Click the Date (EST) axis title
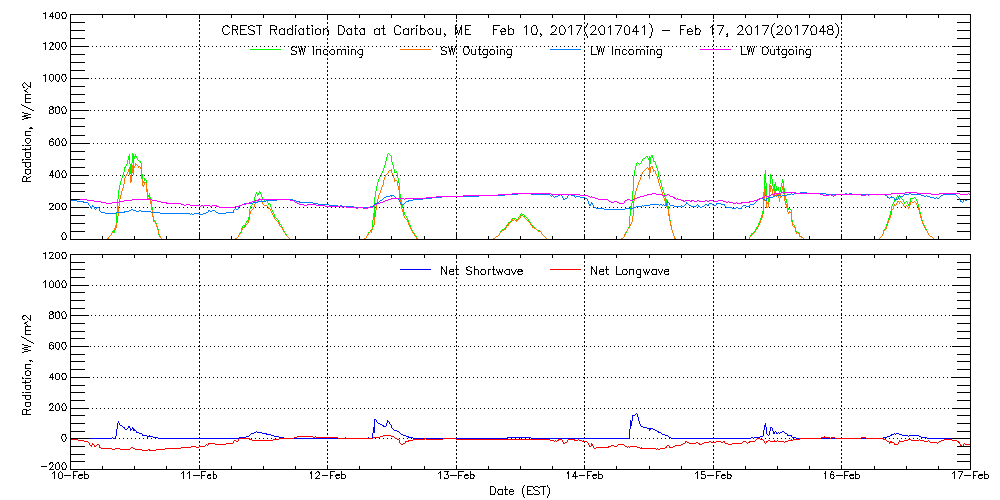 pyautogui.click(x=520, y=492)
